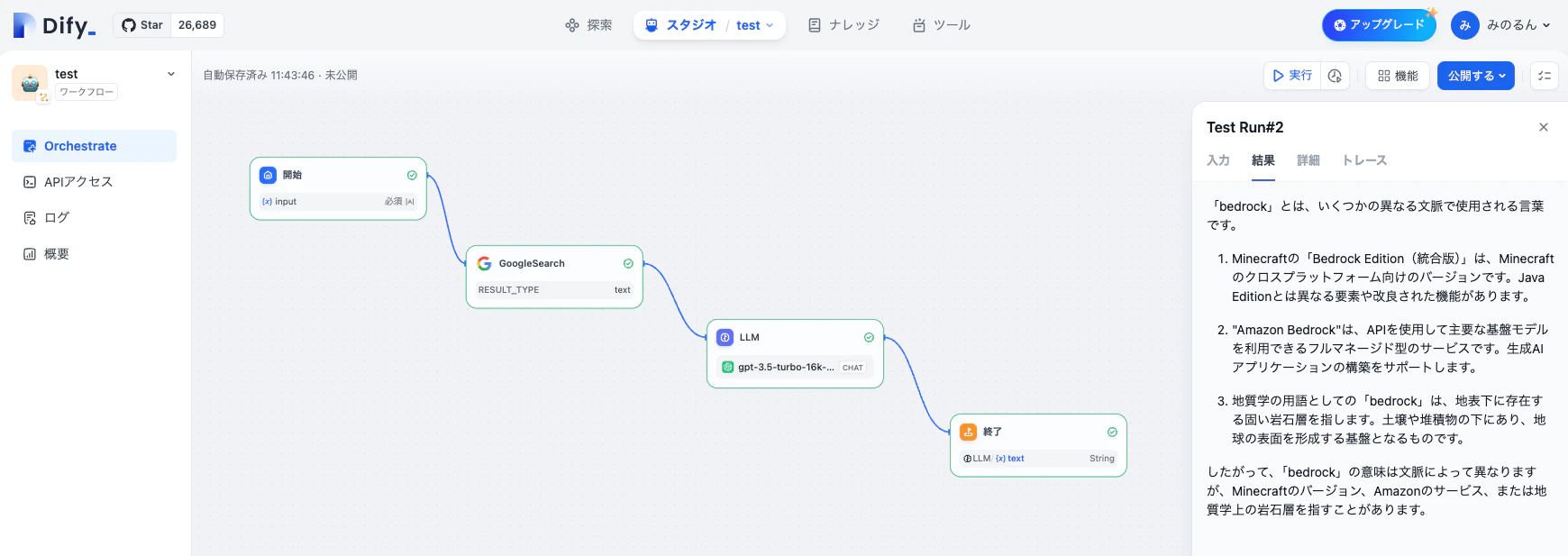This screenshot has width=1568, height=556.
Task: Open the みのるん account dropdown
Action: (1518, 25)
